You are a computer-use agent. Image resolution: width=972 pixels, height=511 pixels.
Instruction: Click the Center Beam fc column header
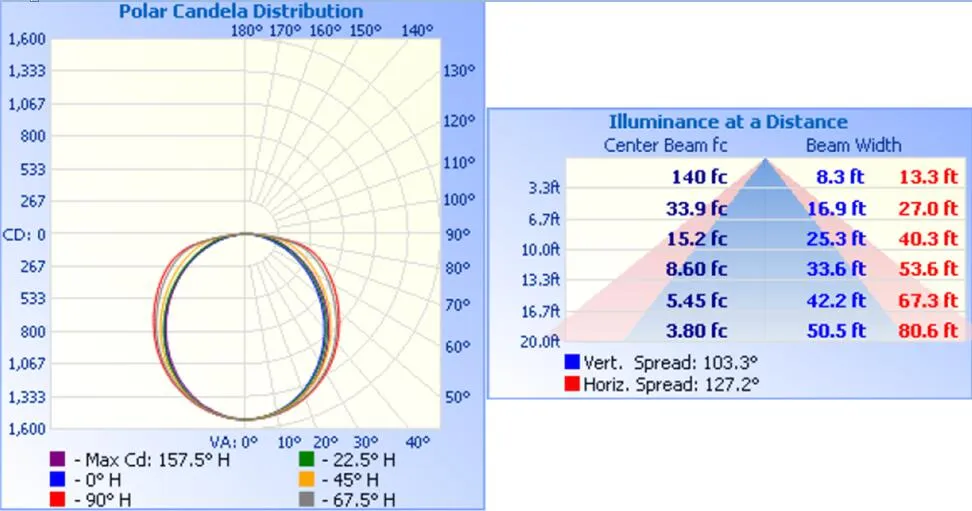coord(665,145)
